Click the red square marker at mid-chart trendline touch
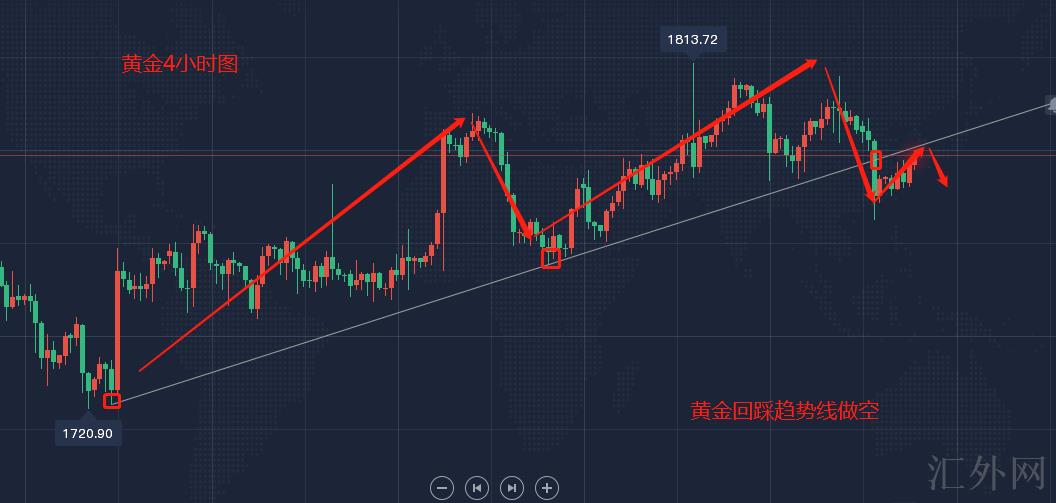 click(x=551, y=259)
